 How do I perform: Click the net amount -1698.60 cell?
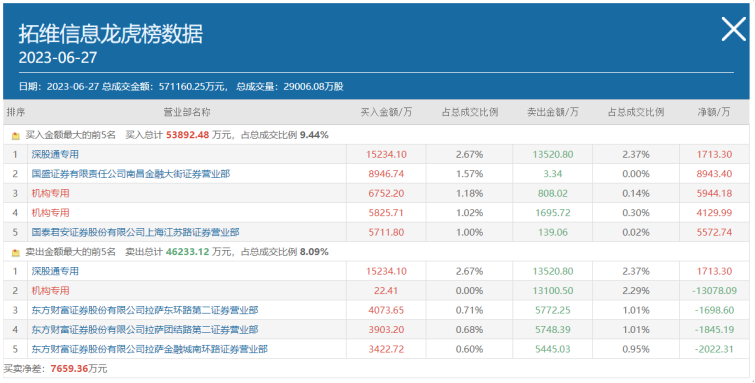coord(714,310)
